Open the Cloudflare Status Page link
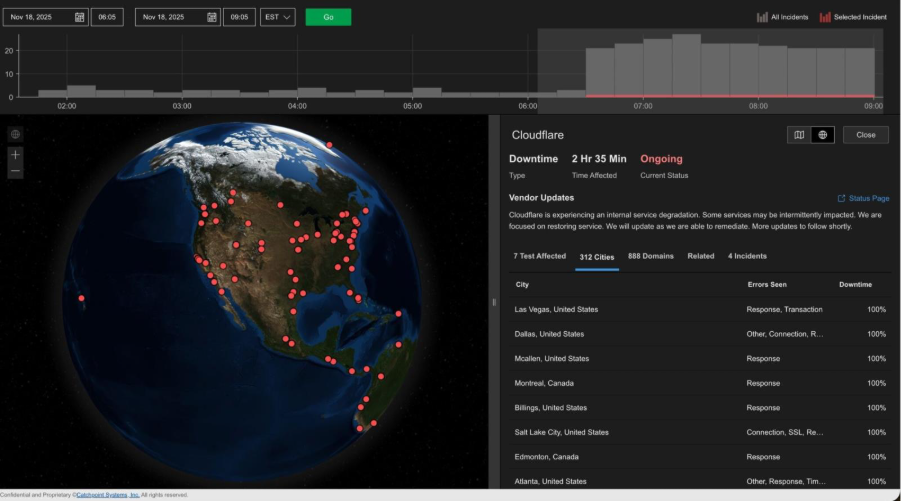Image resolution: width=903 pixels, height=501 pixels. tap(863, 198)
